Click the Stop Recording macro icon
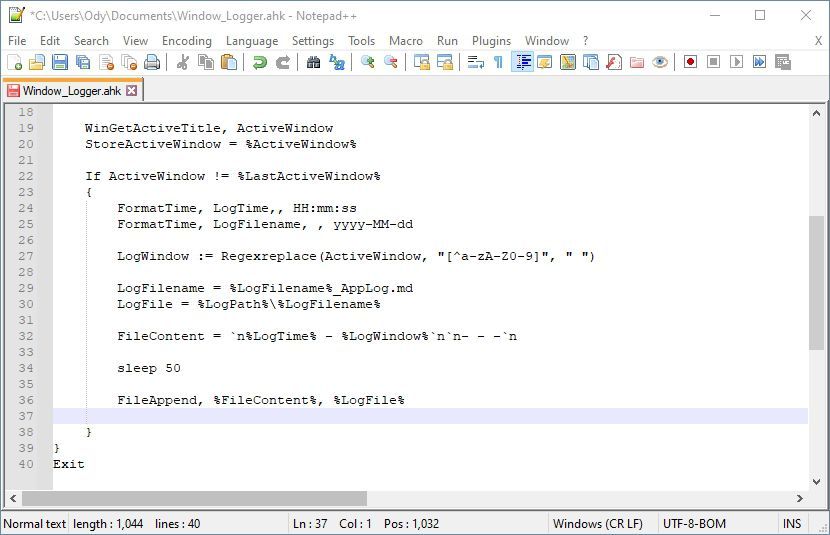 tap(714, 62)
